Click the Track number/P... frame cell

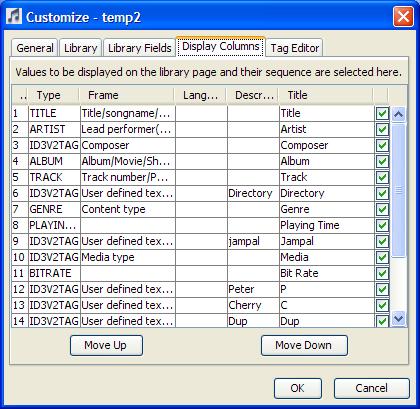(x=128, y=177)
